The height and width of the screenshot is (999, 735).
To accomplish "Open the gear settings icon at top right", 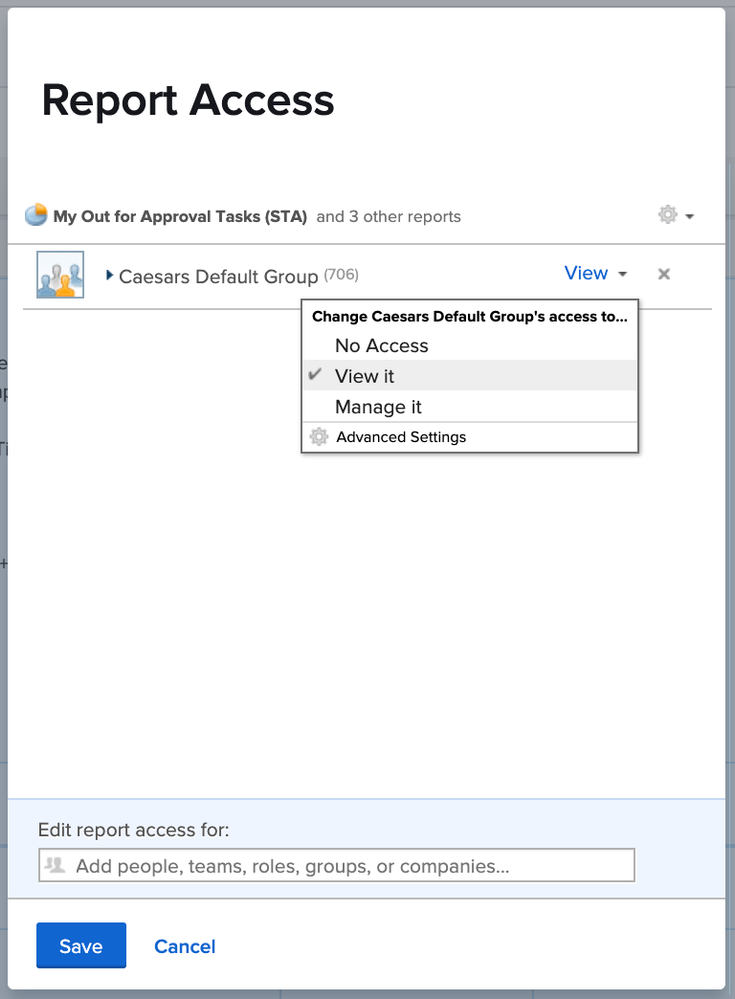I will (667, 215).
